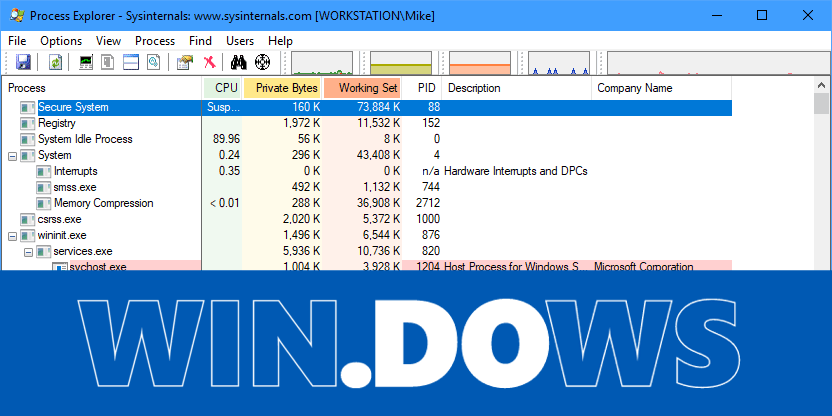832x416 pixels.
Task: Click the vertical scrollbar up arrow
Action: (821, 85)
